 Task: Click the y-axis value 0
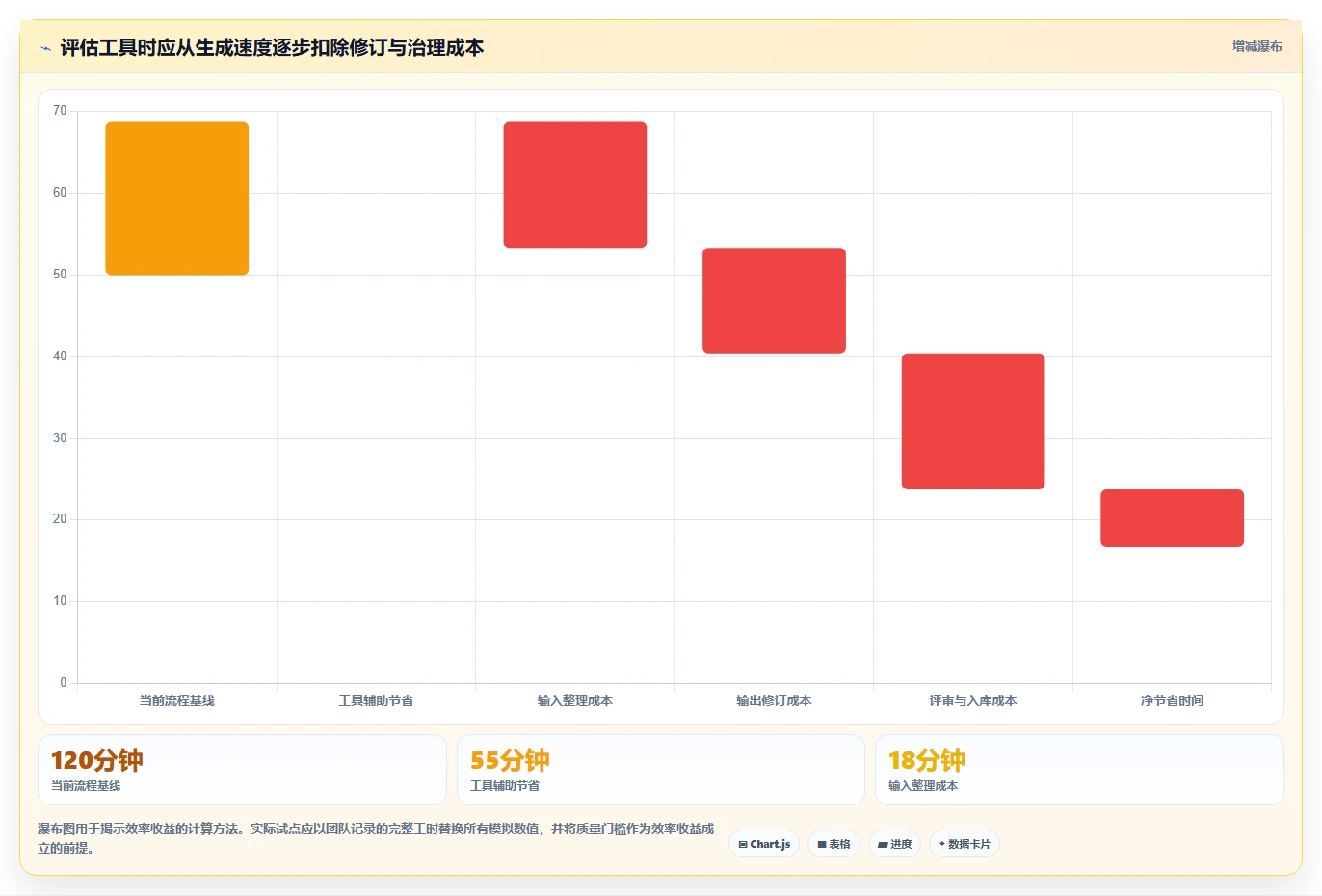tap(64, 683)
